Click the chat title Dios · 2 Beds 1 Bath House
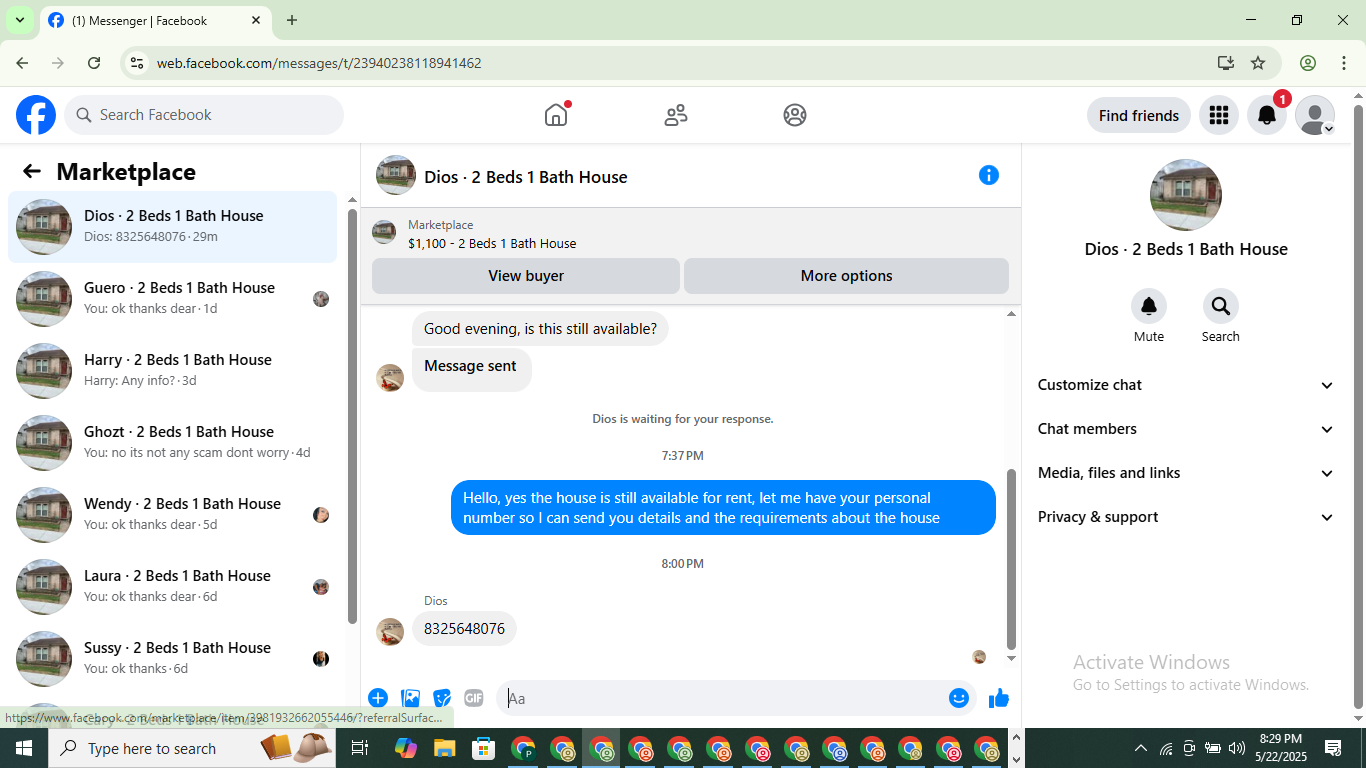The width and height of the screenshot is (1366, 768). (526, 177)
